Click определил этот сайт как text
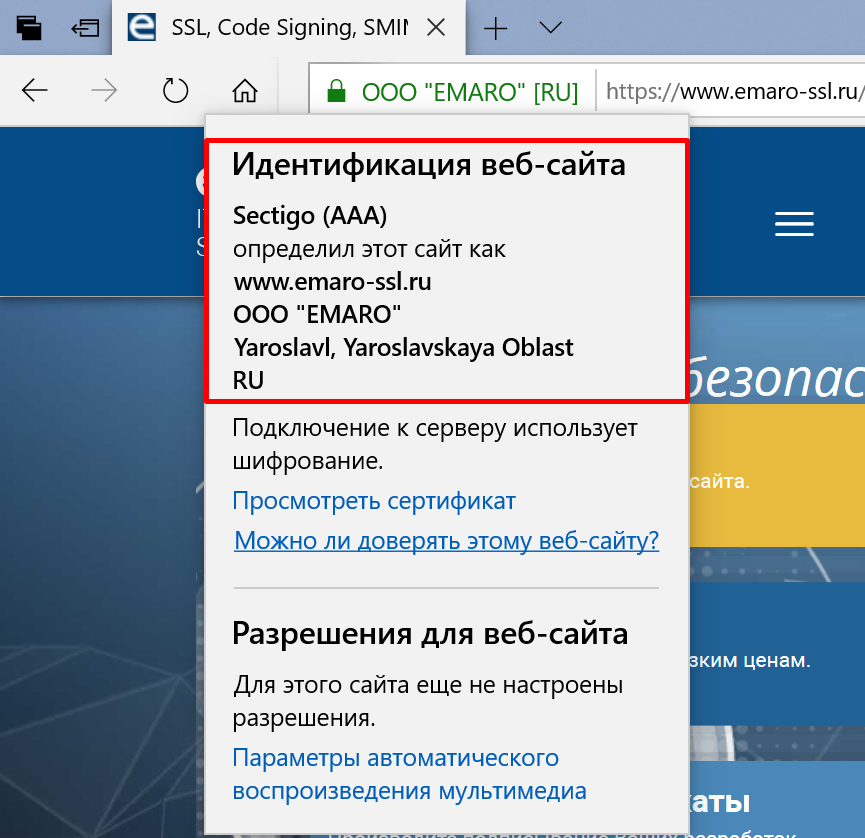Image resolution: width=865 pixels, height=838 pixels. pyautogui.click(x=369, y=249)
